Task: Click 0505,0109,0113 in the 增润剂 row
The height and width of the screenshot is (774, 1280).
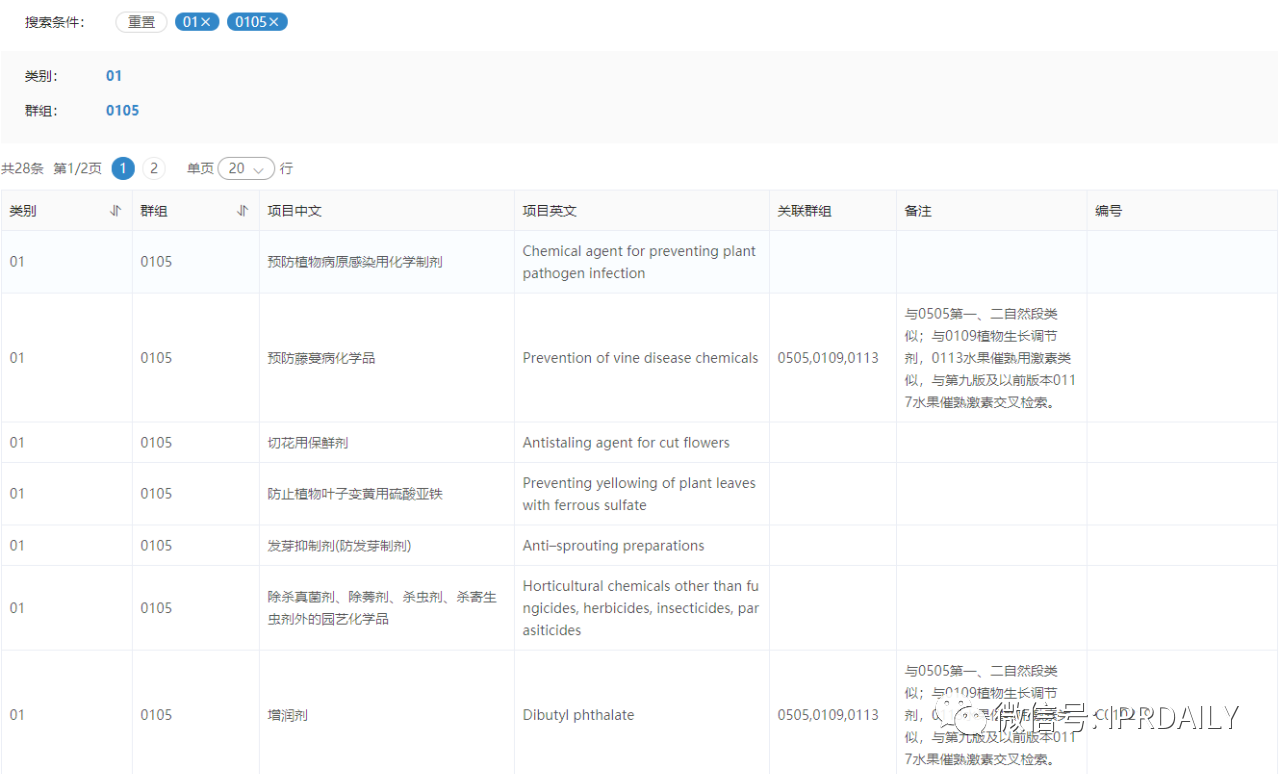Action: pyautogui.click(x=828, y=715)
